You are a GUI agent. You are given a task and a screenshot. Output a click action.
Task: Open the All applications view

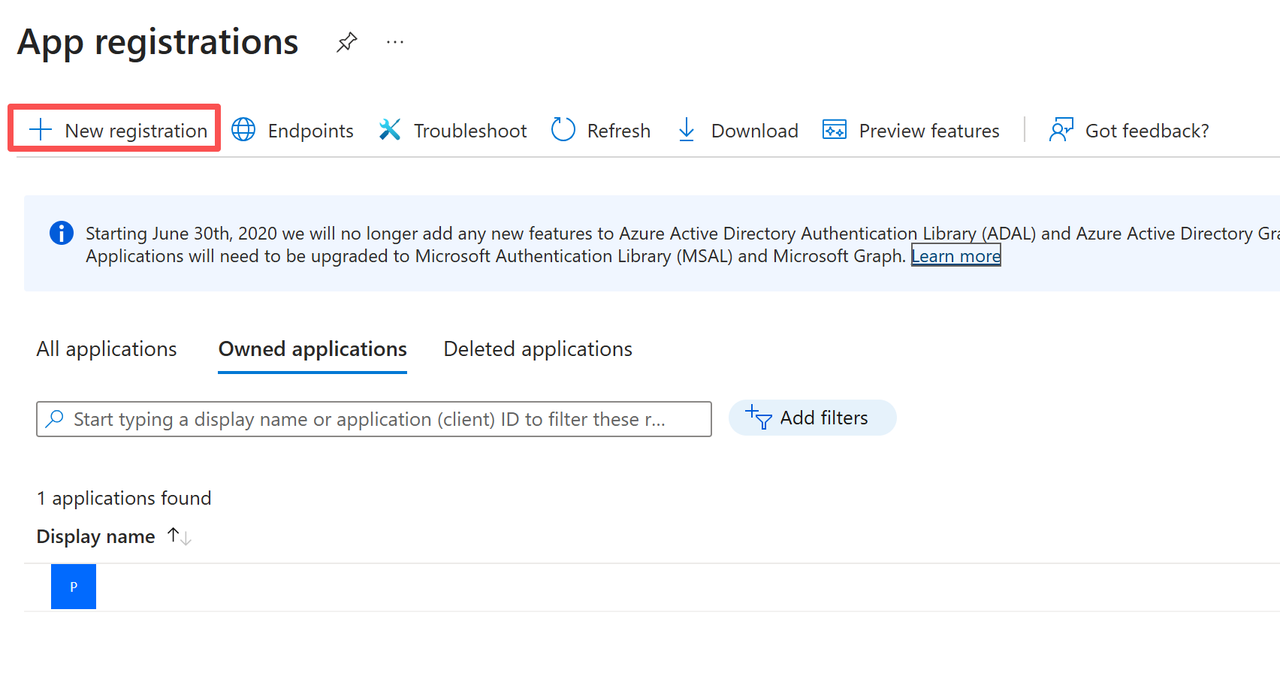click(x=106, y=348)
